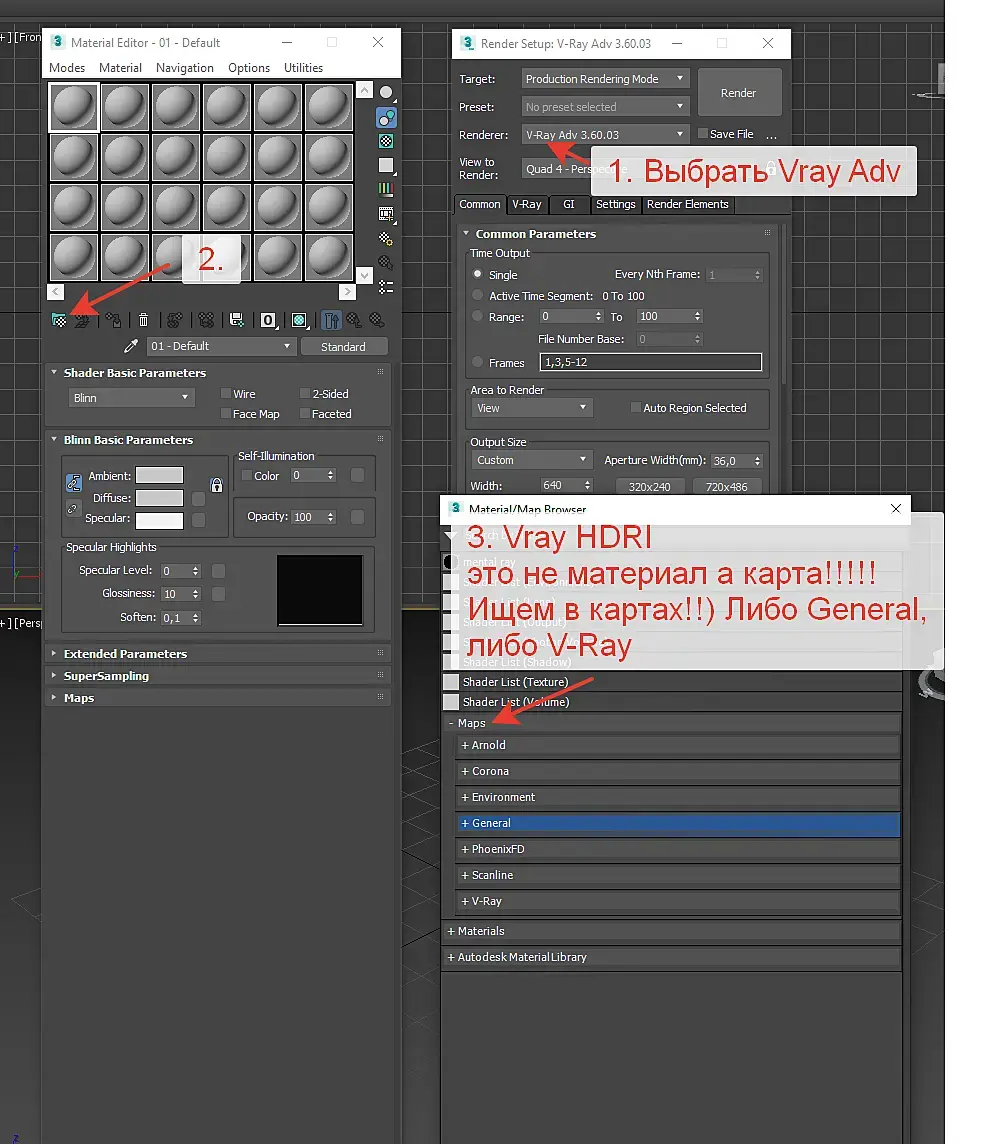This screenshot has width=995, height=1144.
Task: Expand Materials in Material/Map Browser
Action: click(x=672, y=931)
